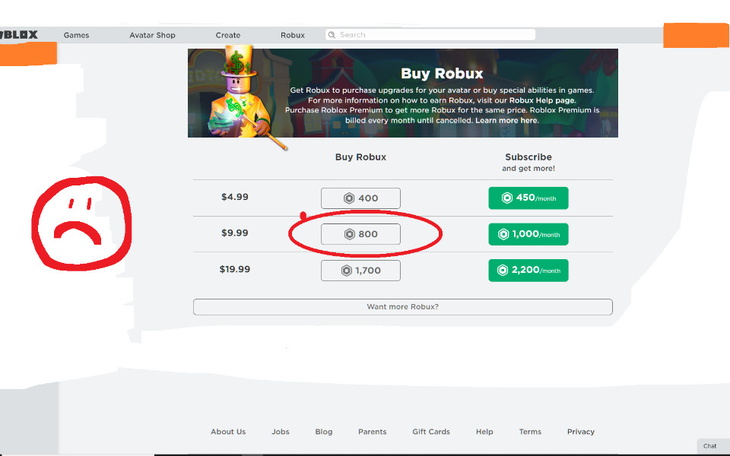Open the Games menu item
Screen dimensions: 730x456
[76, 35]
